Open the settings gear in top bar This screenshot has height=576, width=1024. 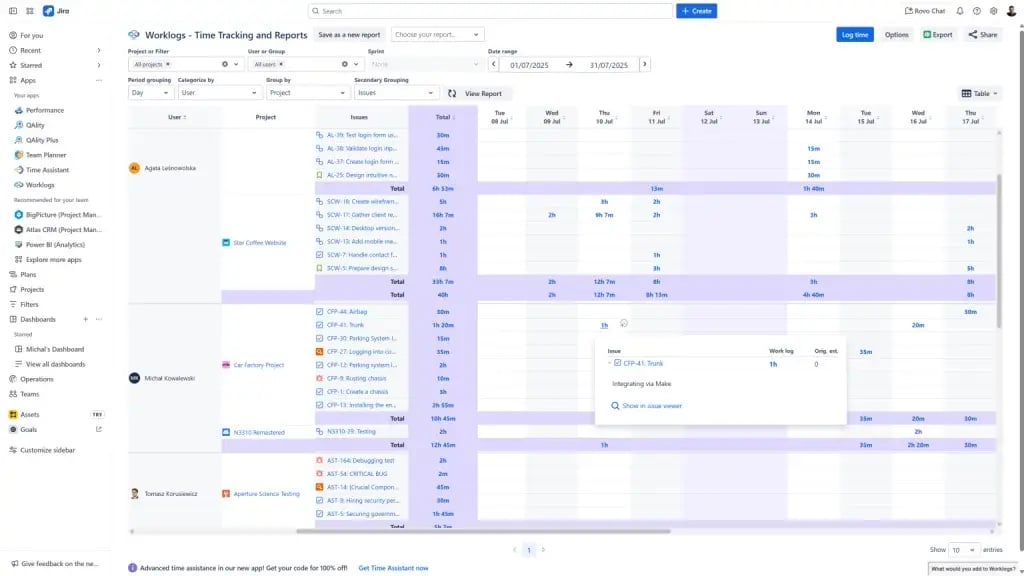click(x=993, y=11)
